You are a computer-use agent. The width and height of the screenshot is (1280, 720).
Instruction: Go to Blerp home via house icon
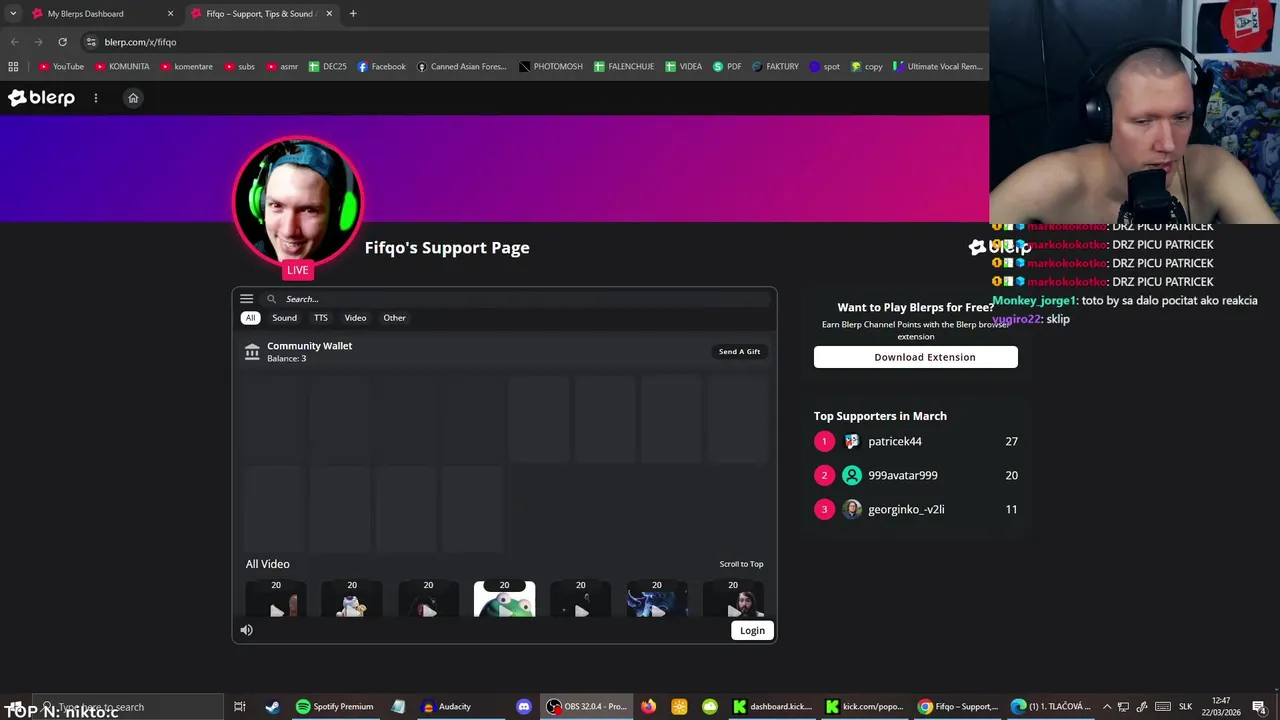pos(133,98)
